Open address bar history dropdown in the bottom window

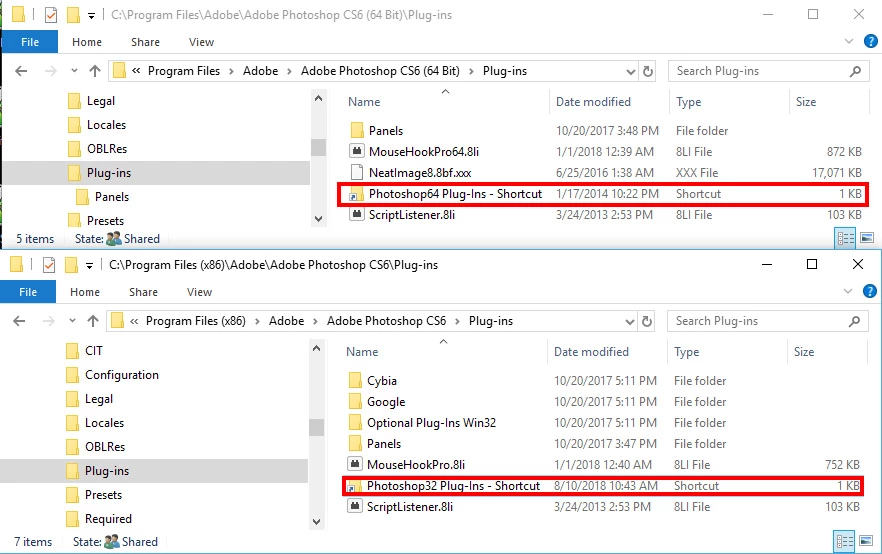click(629, 321)
